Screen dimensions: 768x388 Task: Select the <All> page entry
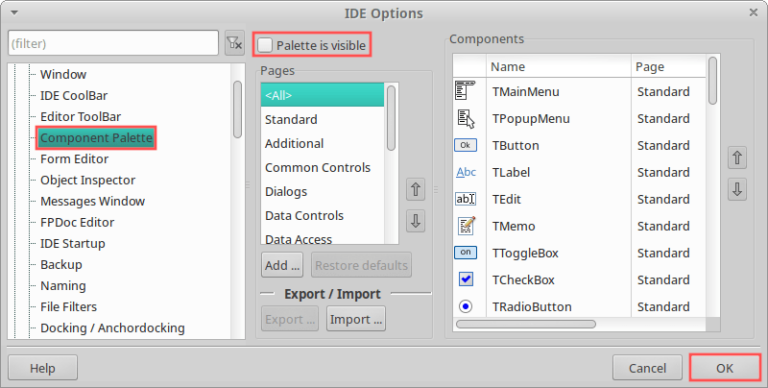(x=322, y=95)
